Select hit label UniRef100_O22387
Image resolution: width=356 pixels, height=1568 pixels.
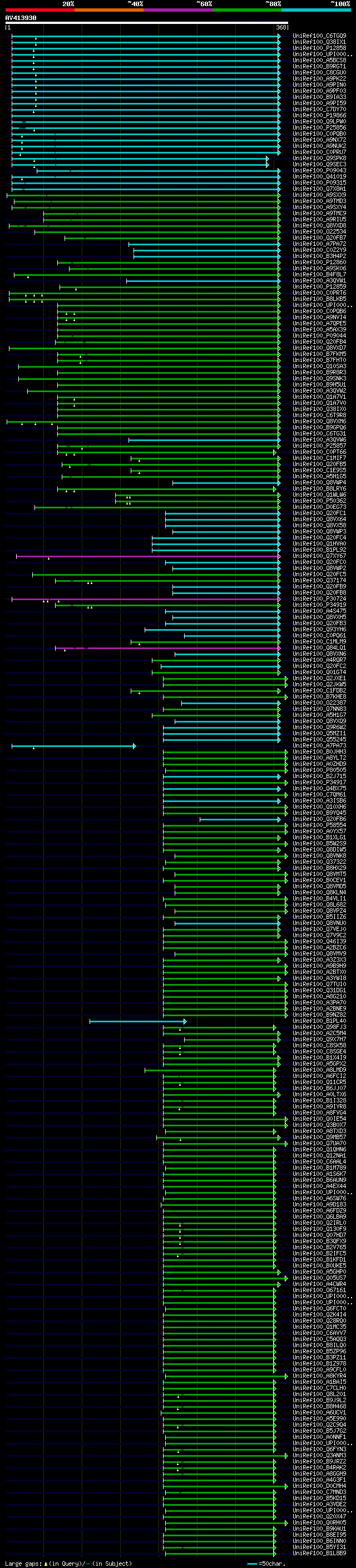(319, 703)
